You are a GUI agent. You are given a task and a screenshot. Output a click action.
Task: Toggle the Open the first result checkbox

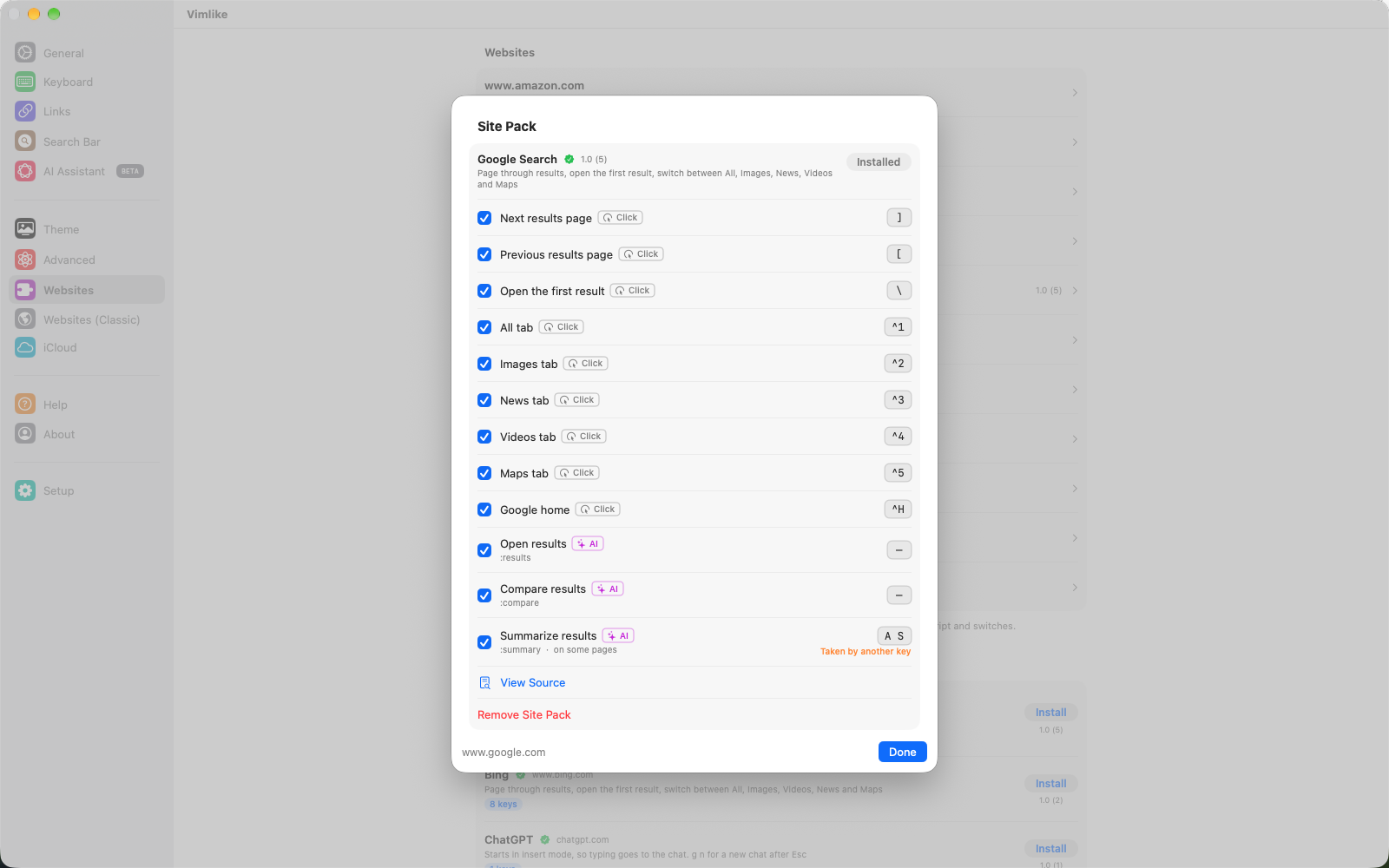tap(484, 291)
